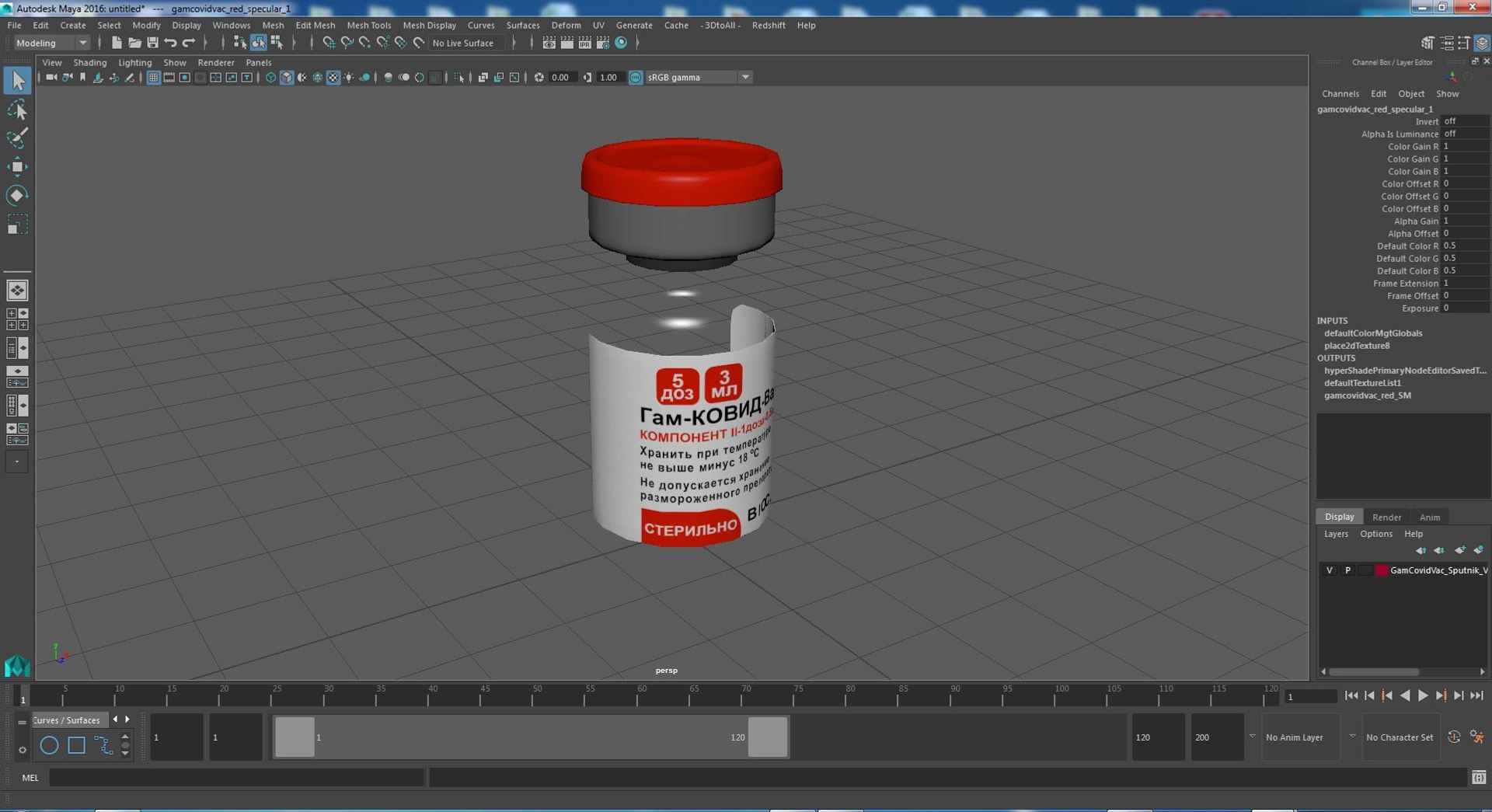Choose the Move tool in the toolbox
1492x812 pixels.
pyautogui.click(x=18, y=166)
